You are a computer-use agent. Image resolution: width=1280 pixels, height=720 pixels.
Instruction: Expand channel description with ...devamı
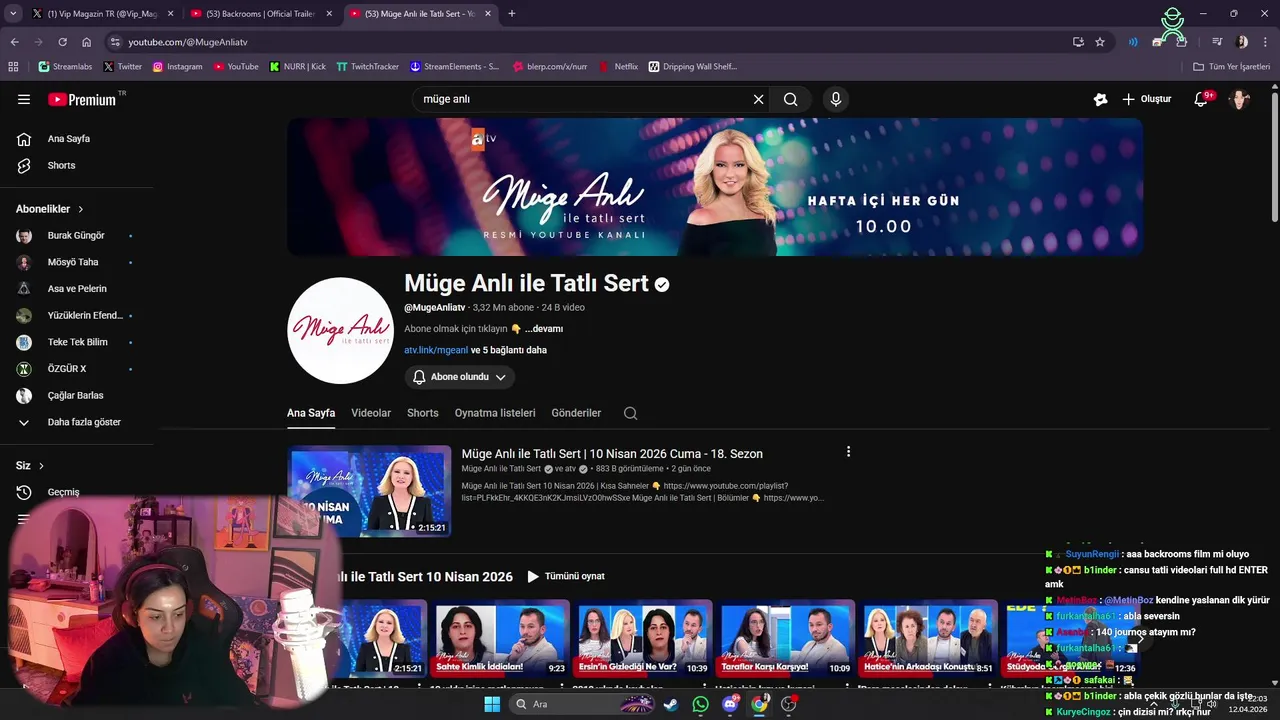(x=544, y=329)
